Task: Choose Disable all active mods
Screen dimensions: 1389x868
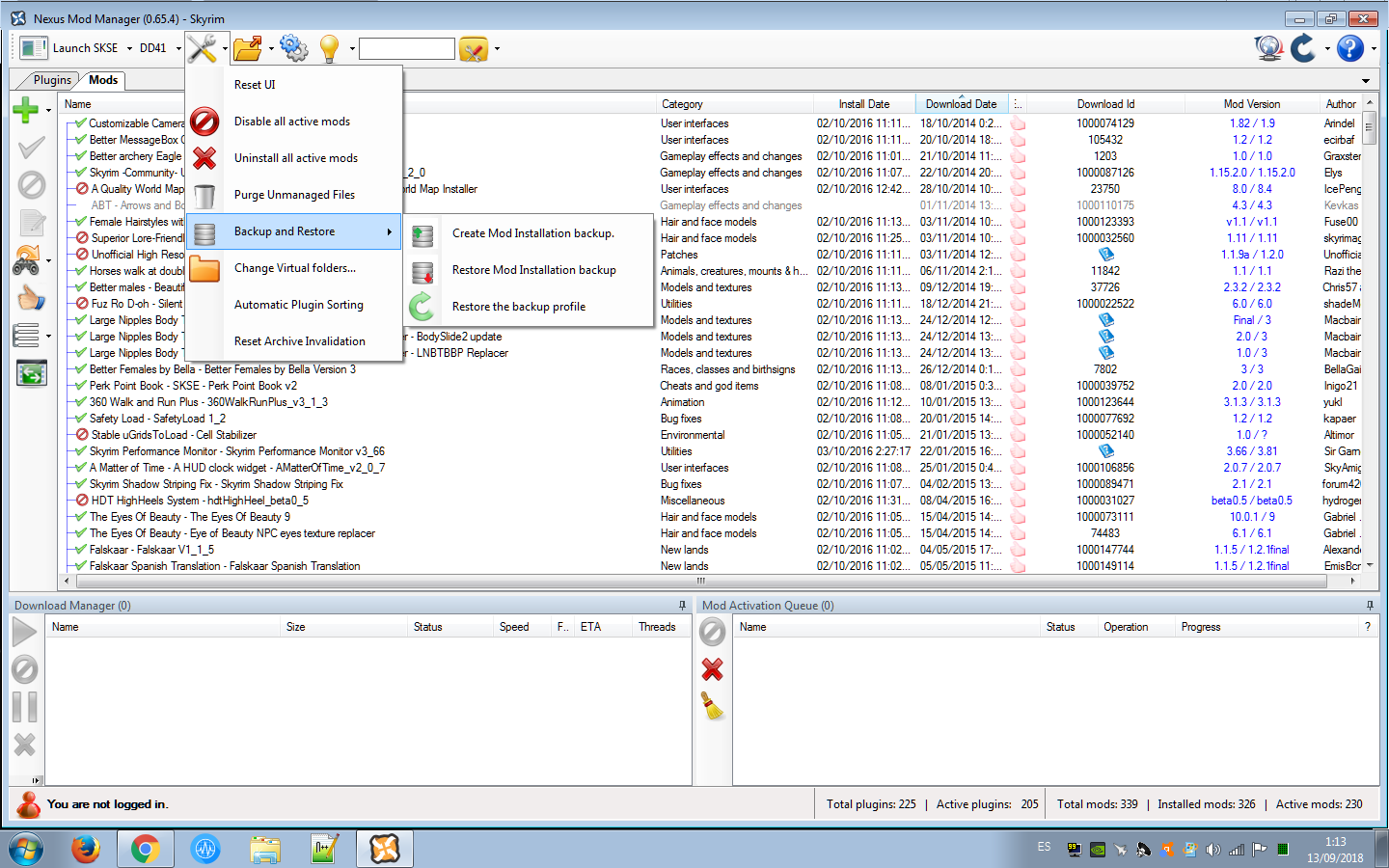Action: (294, 122)
